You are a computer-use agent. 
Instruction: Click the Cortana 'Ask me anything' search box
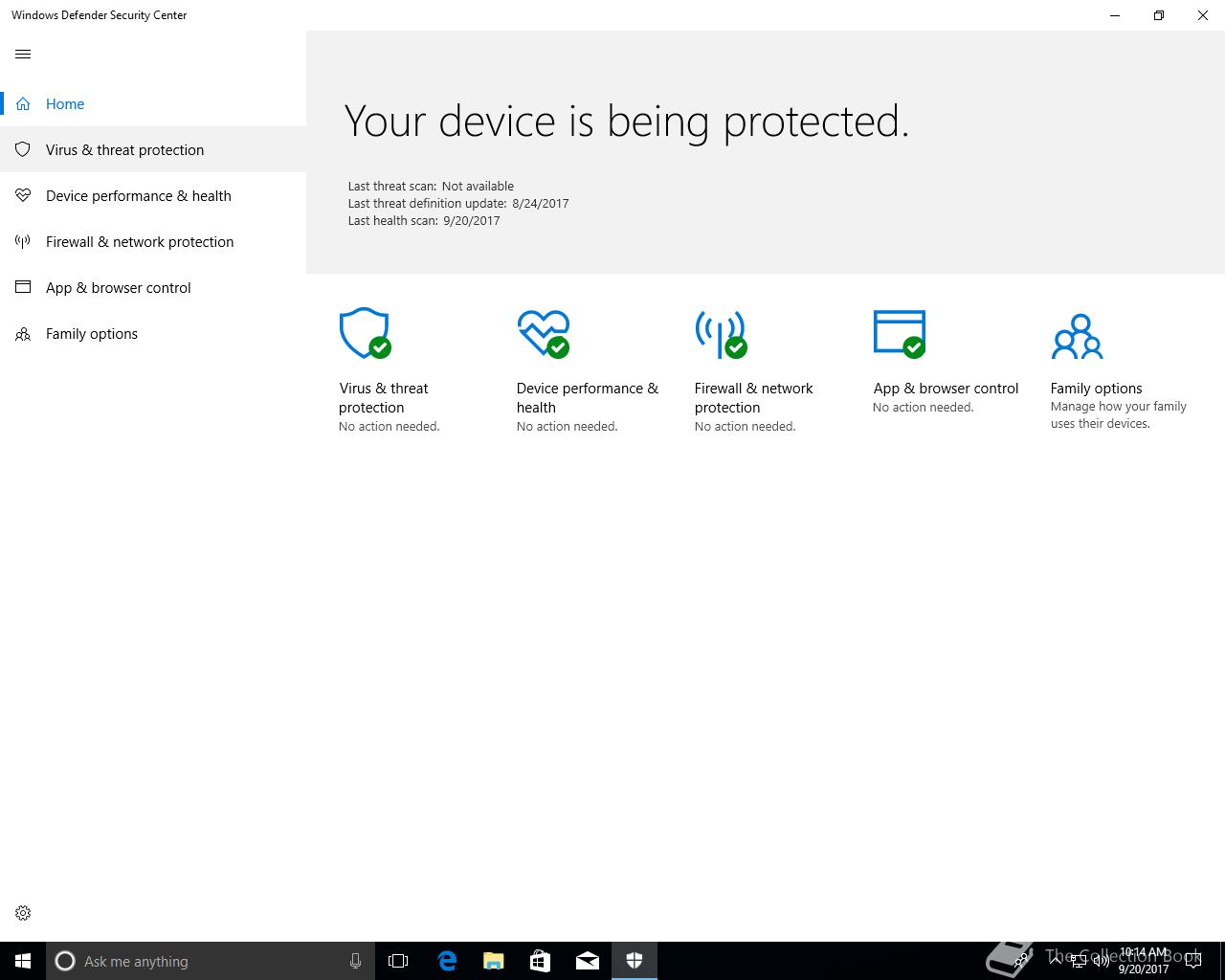[x=210, y=961]
